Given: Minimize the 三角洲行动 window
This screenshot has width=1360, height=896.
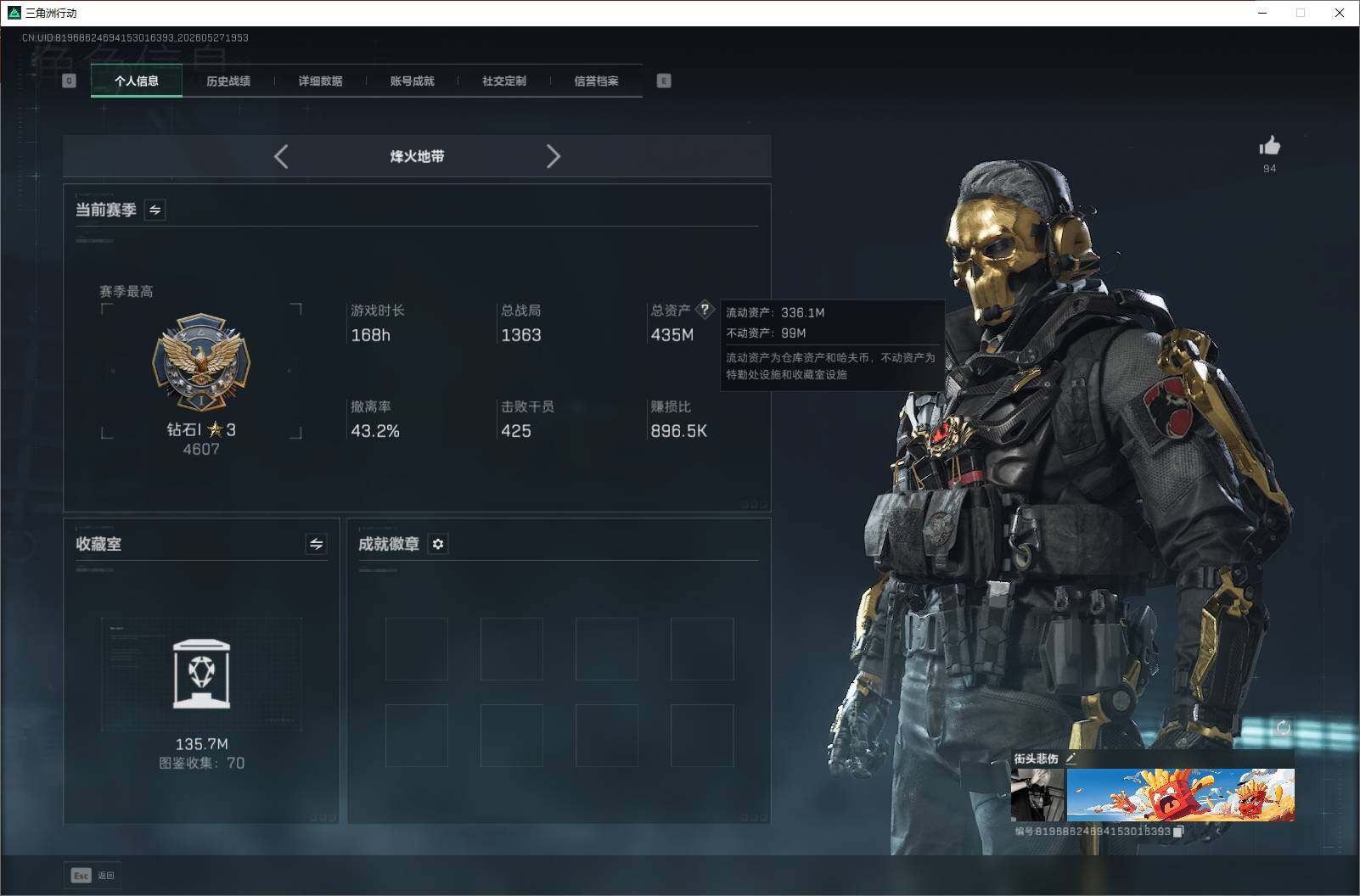Looking at the screenshot, I should click(x=1263, y=13).
